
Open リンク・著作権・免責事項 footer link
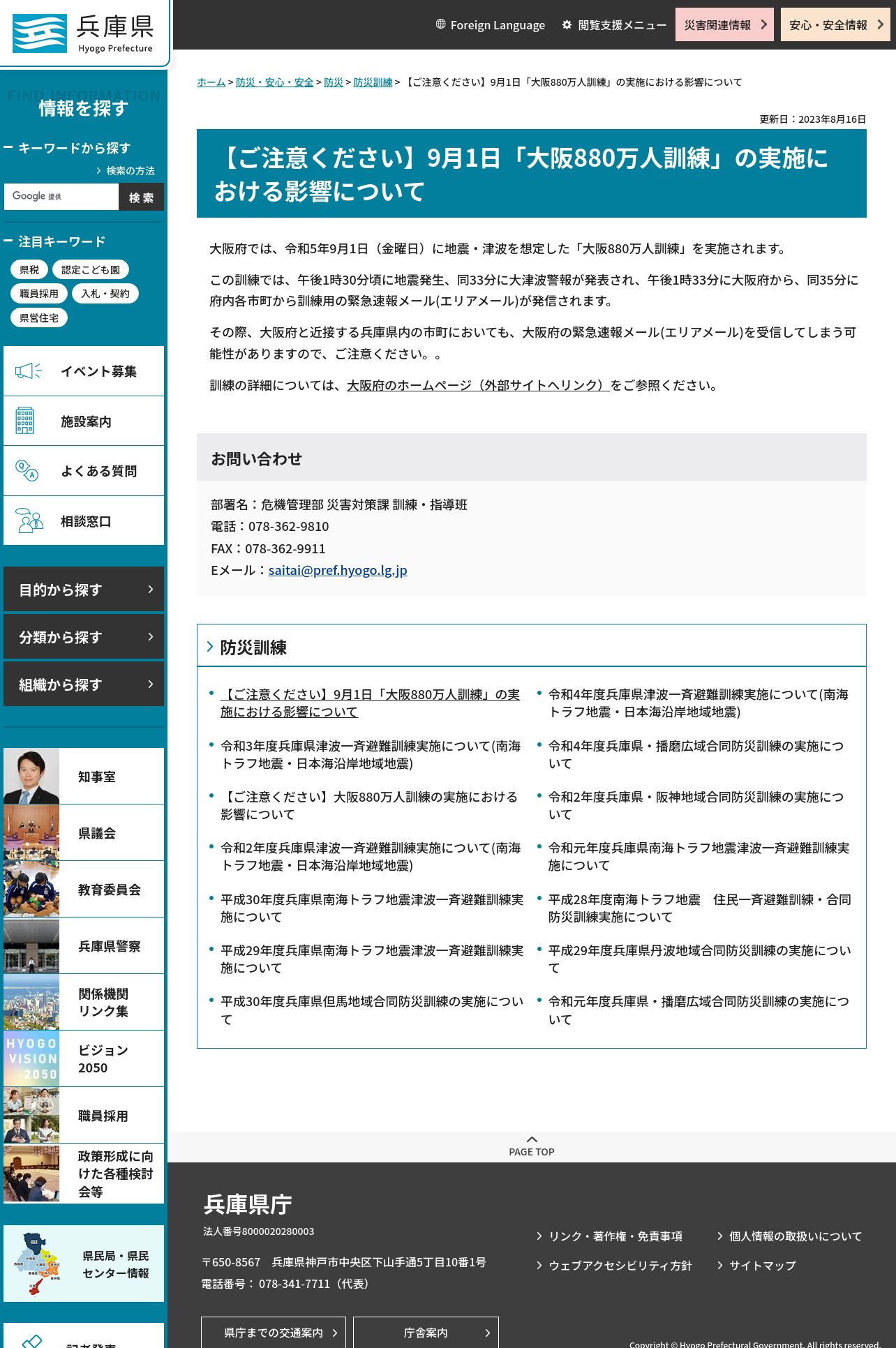pos(609,1236)
